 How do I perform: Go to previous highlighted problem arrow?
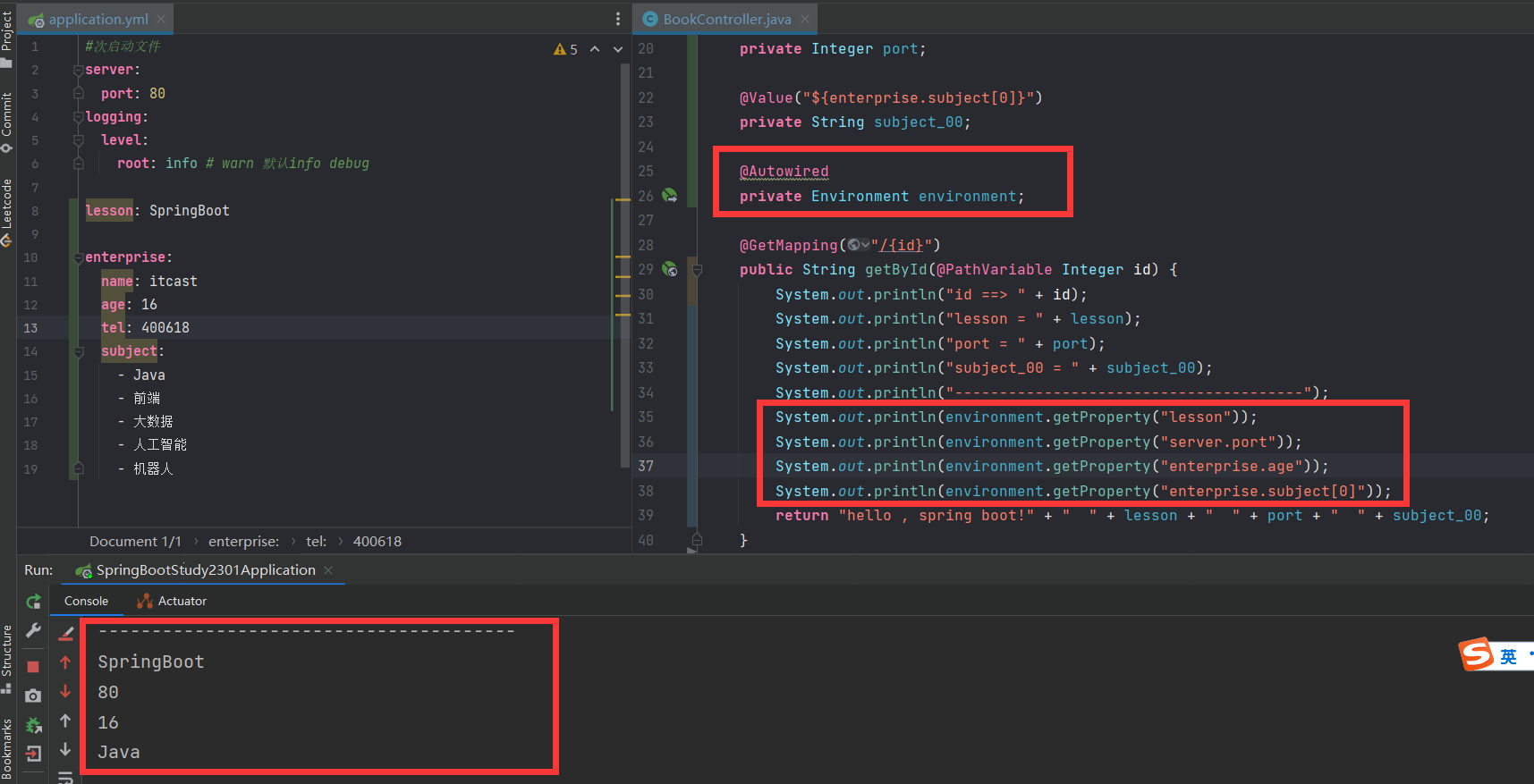pyautogui.click(x=595, y=49)
